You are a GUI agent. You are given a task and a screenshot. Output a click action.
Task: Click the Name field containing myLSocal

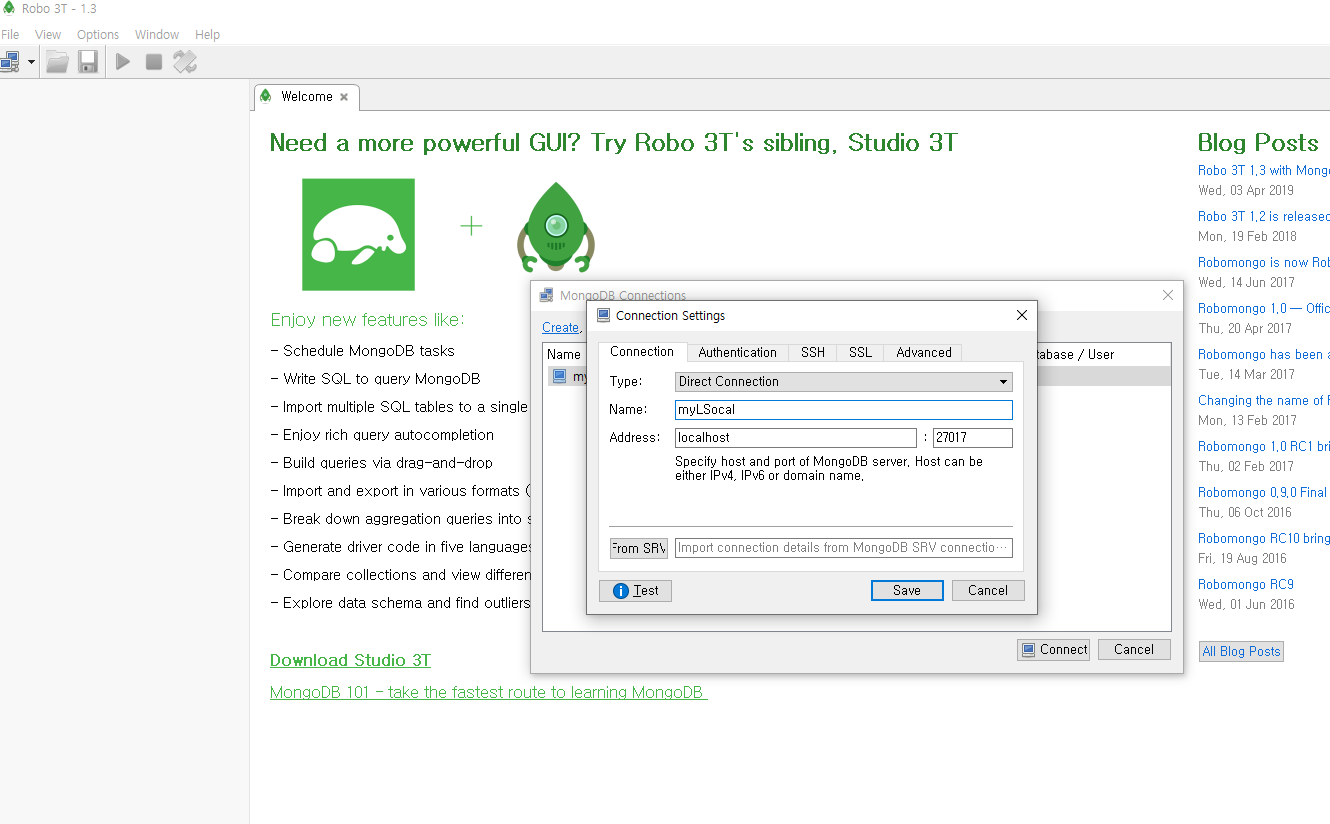tap(844, 409)
